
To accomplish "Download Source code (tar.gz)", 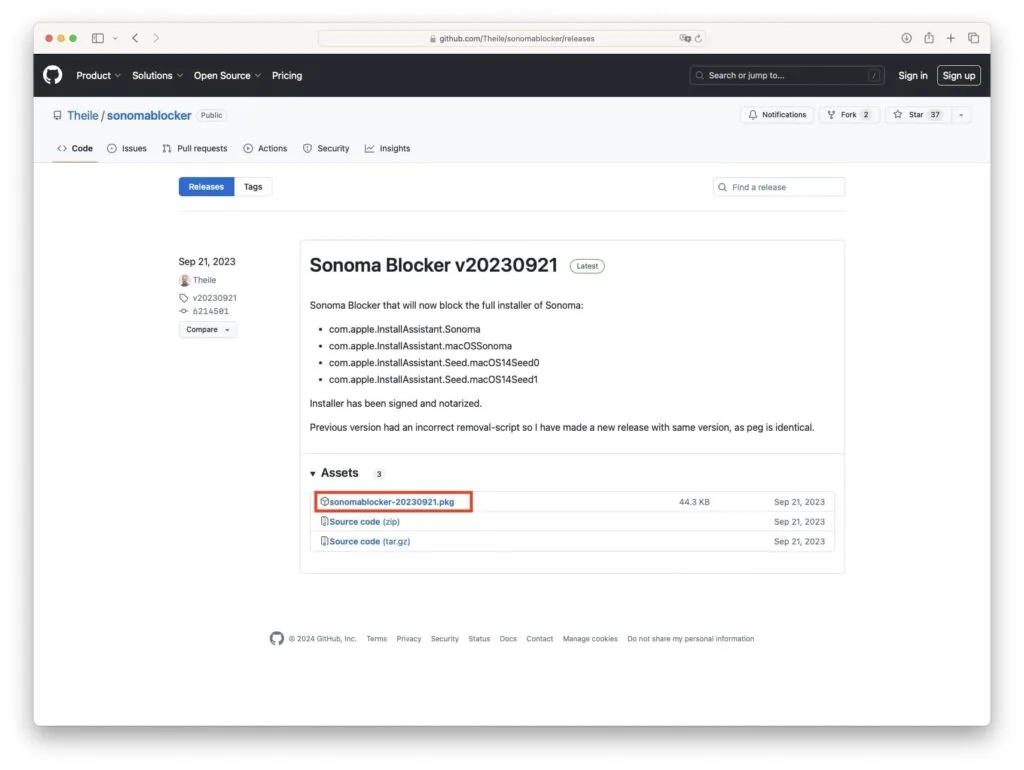I will pos(370,541).
